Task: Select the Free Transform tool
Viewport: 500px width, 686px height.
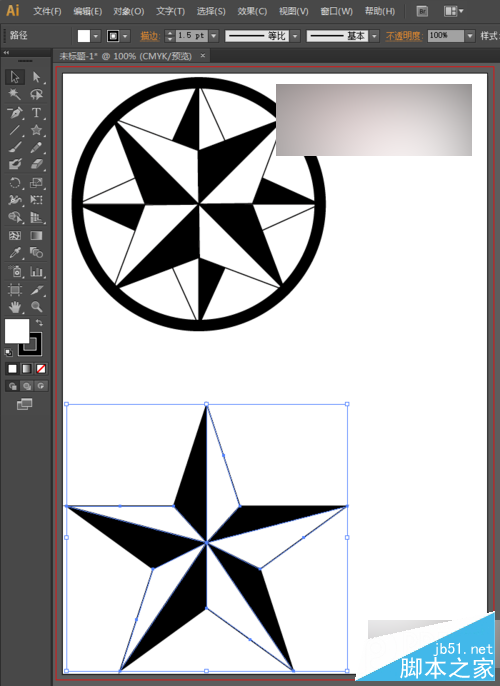Action: click(36, 200)
